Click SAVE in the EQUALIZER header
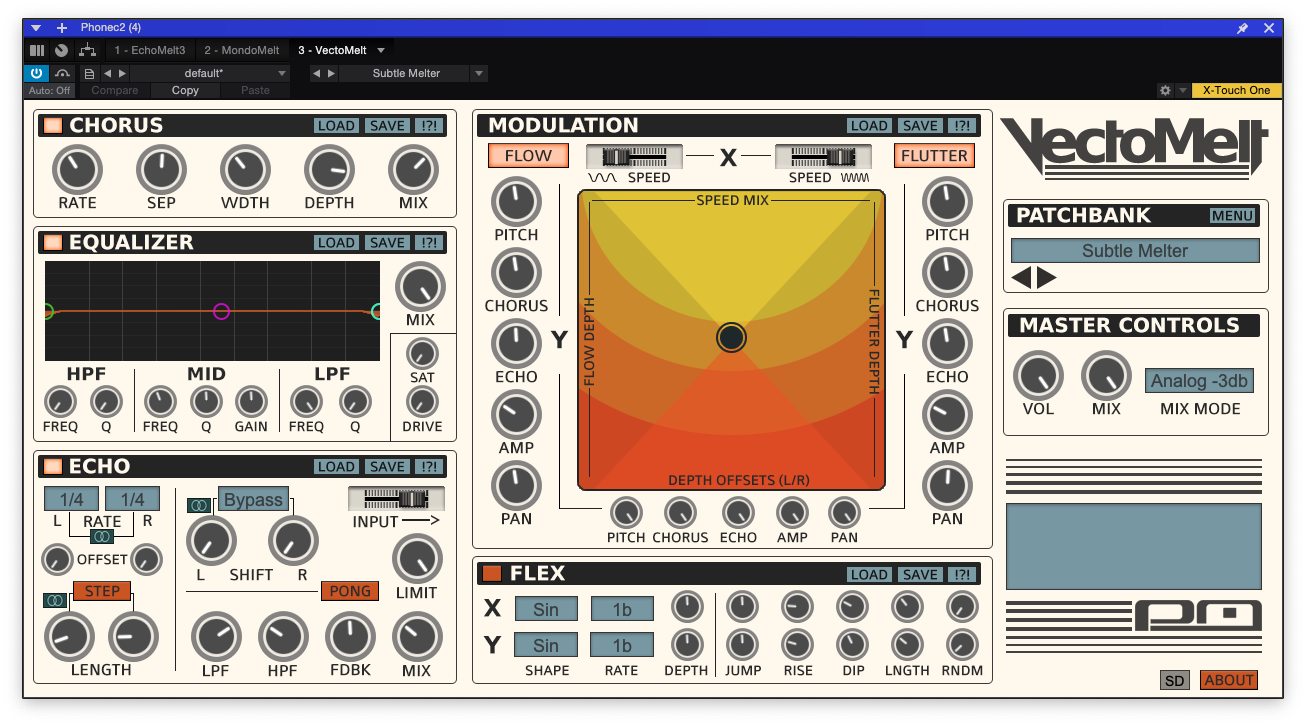This screenshot has width=1306, height=725. 387,243
